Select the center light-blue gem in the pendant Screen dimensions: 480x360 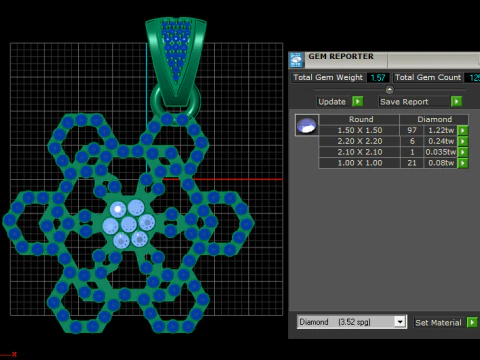pyautogui.click(x=129, y=224)
